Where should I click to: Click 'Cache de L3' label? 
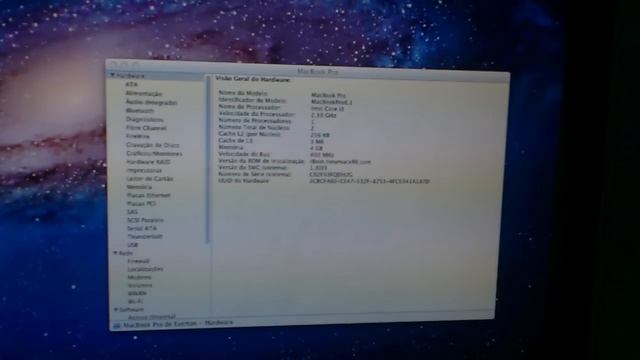236,140
